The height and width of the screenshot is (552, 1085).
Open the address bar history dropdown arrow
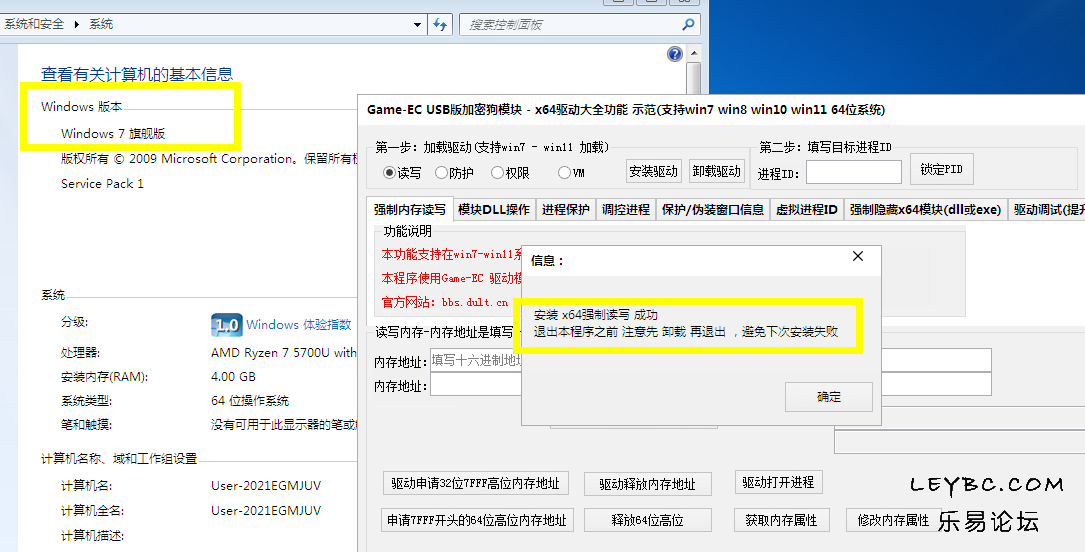point(417,25)
